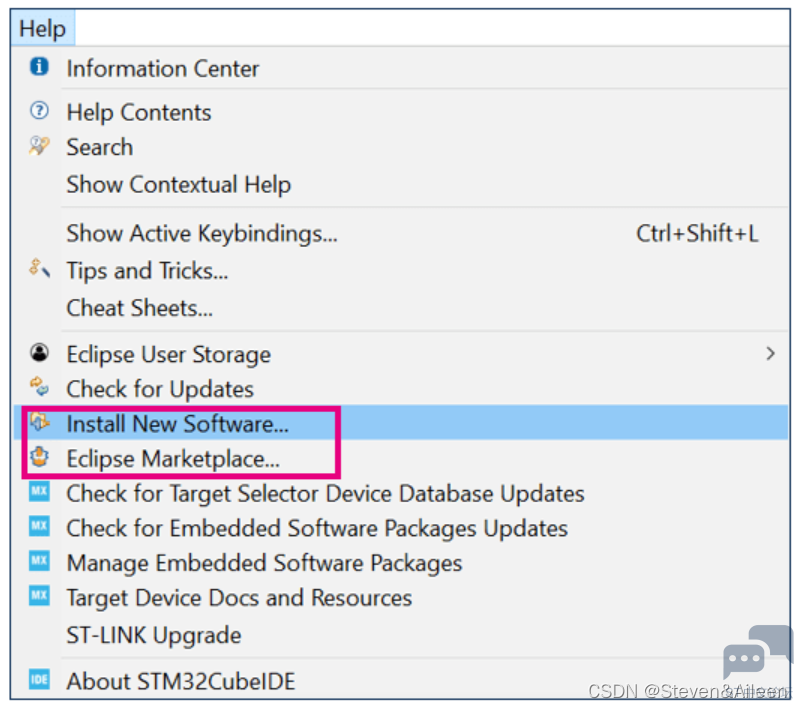Open the Help menu
The image size is (802, 708).
click(x=42, y=29)
